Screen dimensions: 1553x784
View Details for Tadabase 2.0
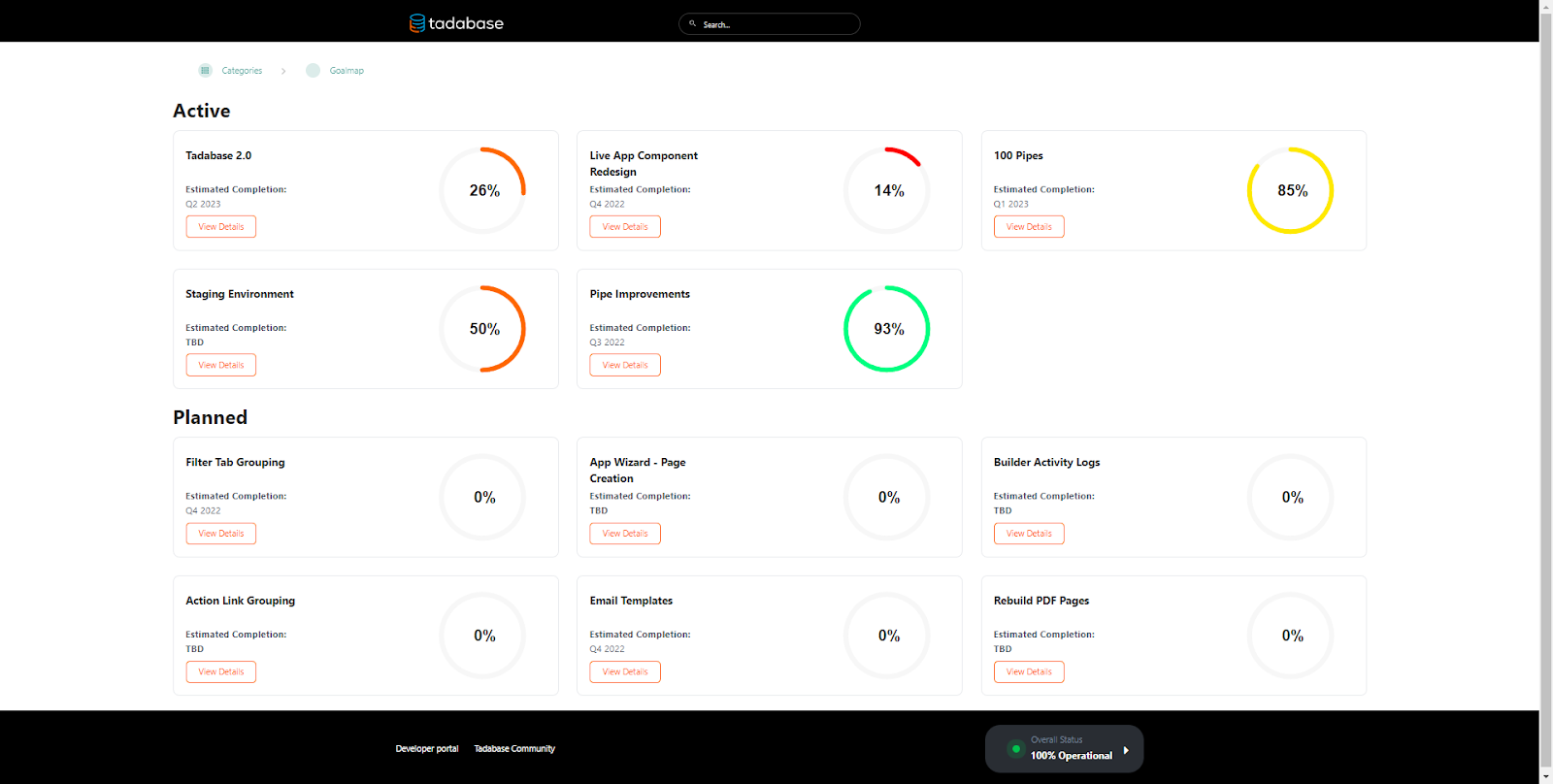pos(221,227)
